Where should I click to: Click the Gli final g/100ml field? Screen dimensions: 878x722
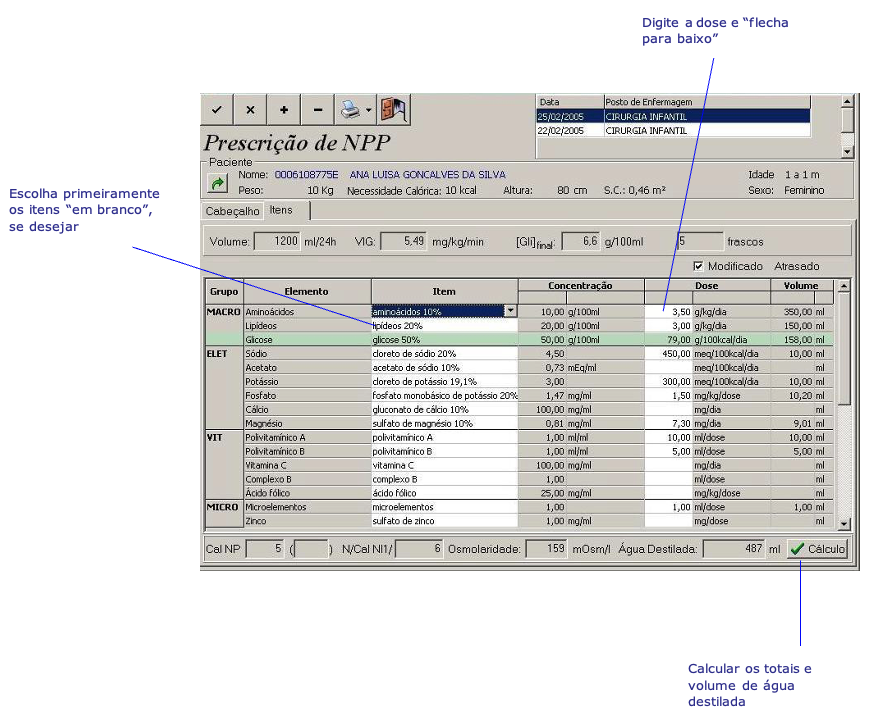coord(581,241)
